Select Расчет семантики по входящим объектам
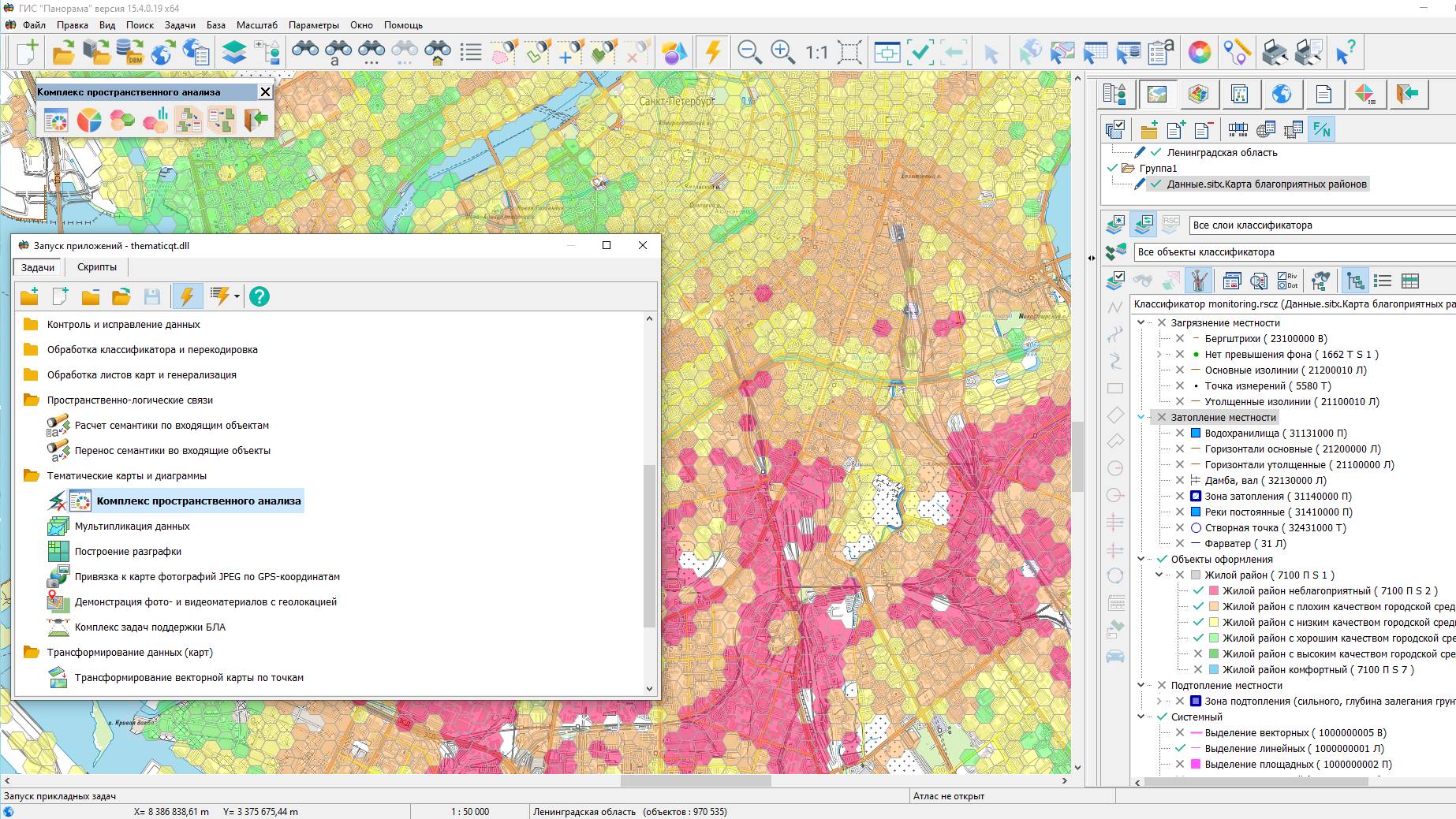Viewport: 1456px width, 819px height. pos(172,425)
